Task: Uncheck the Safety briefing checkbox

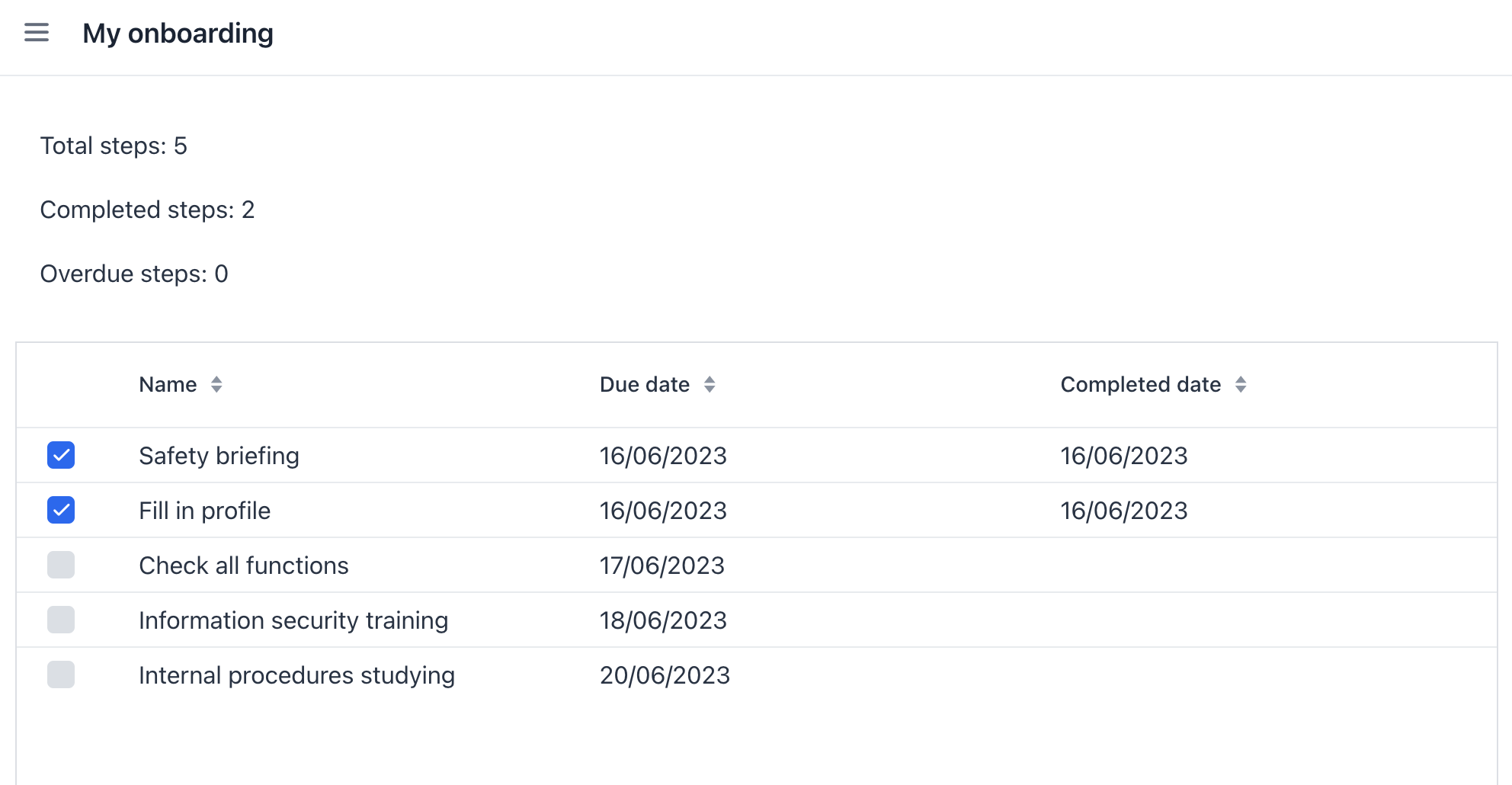Action: 61,455
